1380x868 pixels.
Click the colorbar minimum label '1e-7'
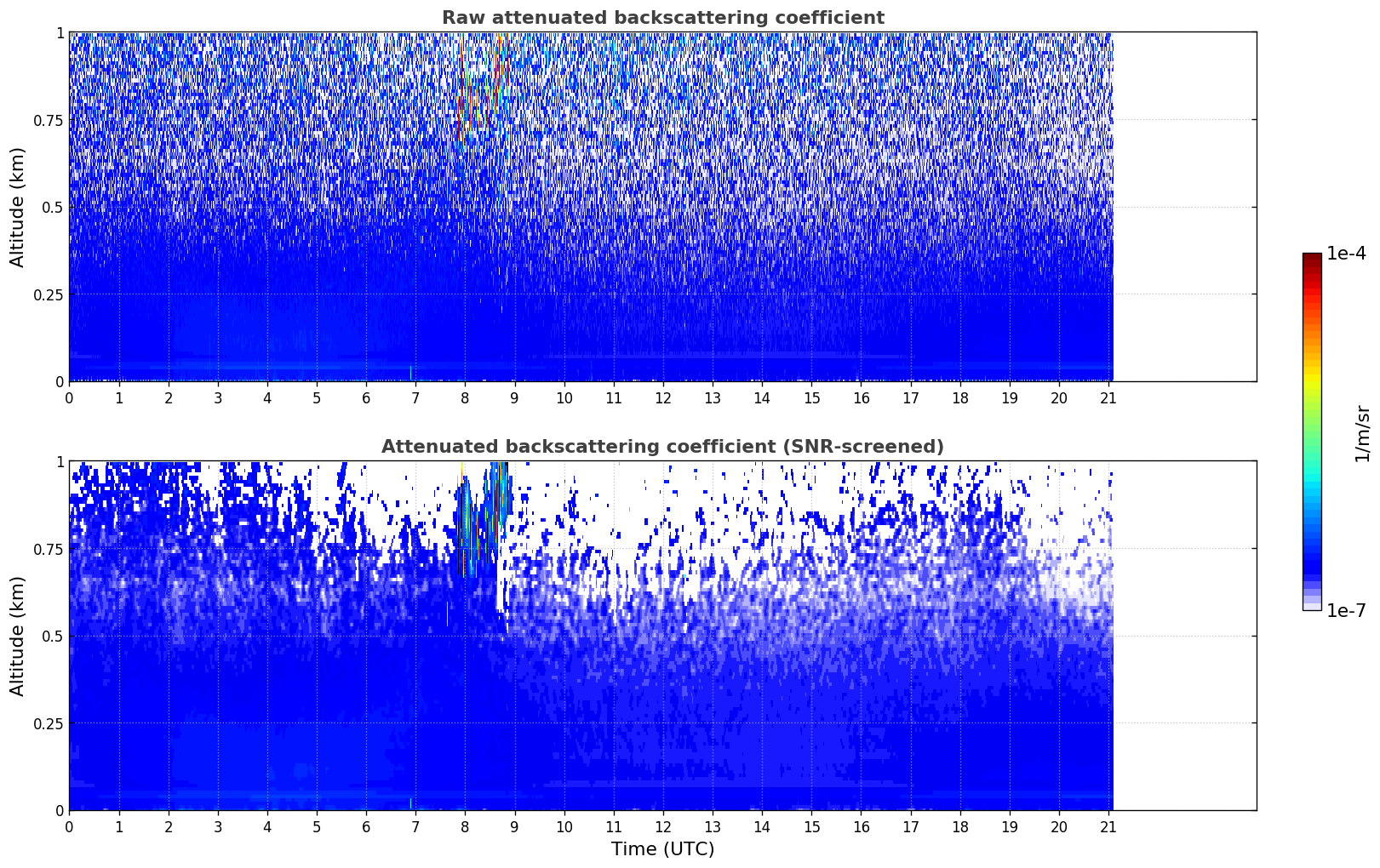pyautogui.click(x=1346, y=610)
